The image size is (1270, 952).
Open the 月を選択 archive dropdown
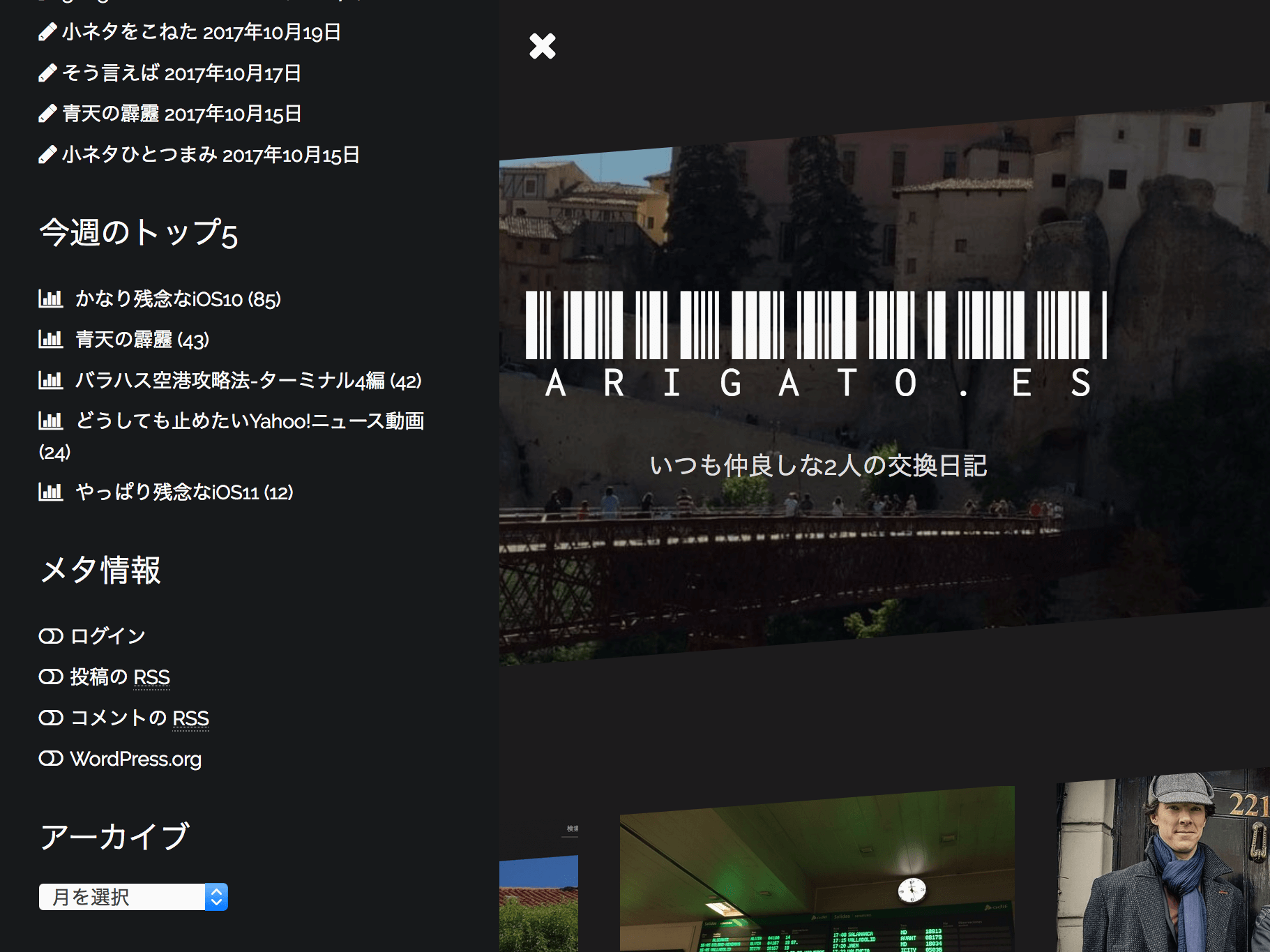pos(122,897)
